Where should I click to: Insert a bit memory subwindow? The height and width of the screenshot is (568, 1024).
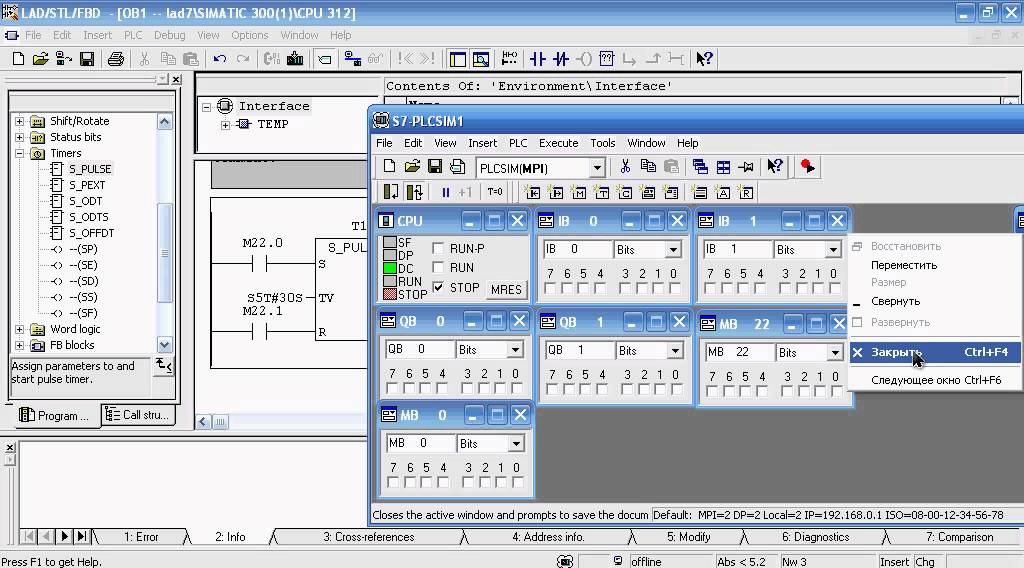(x=579, y=193)
